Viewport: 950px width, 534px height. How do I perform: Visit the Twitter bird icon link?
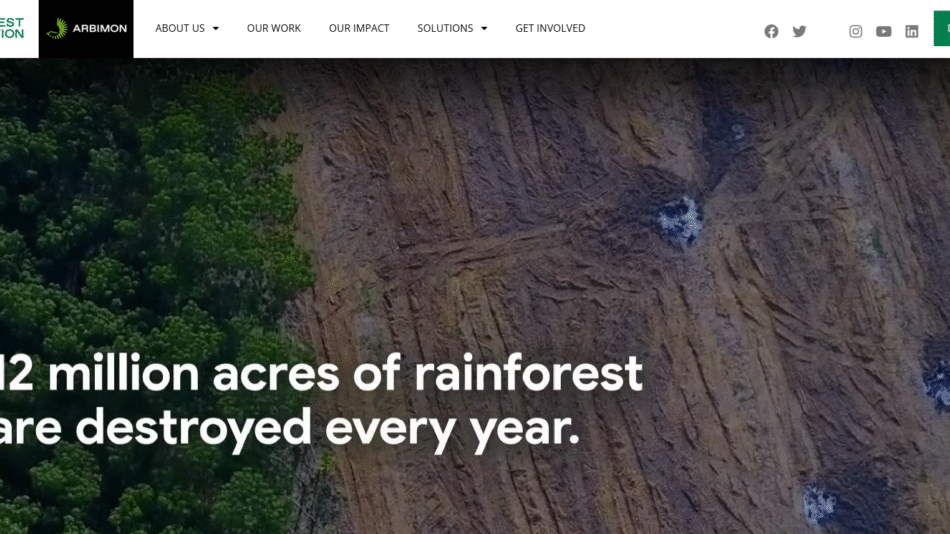pos(799,31)
